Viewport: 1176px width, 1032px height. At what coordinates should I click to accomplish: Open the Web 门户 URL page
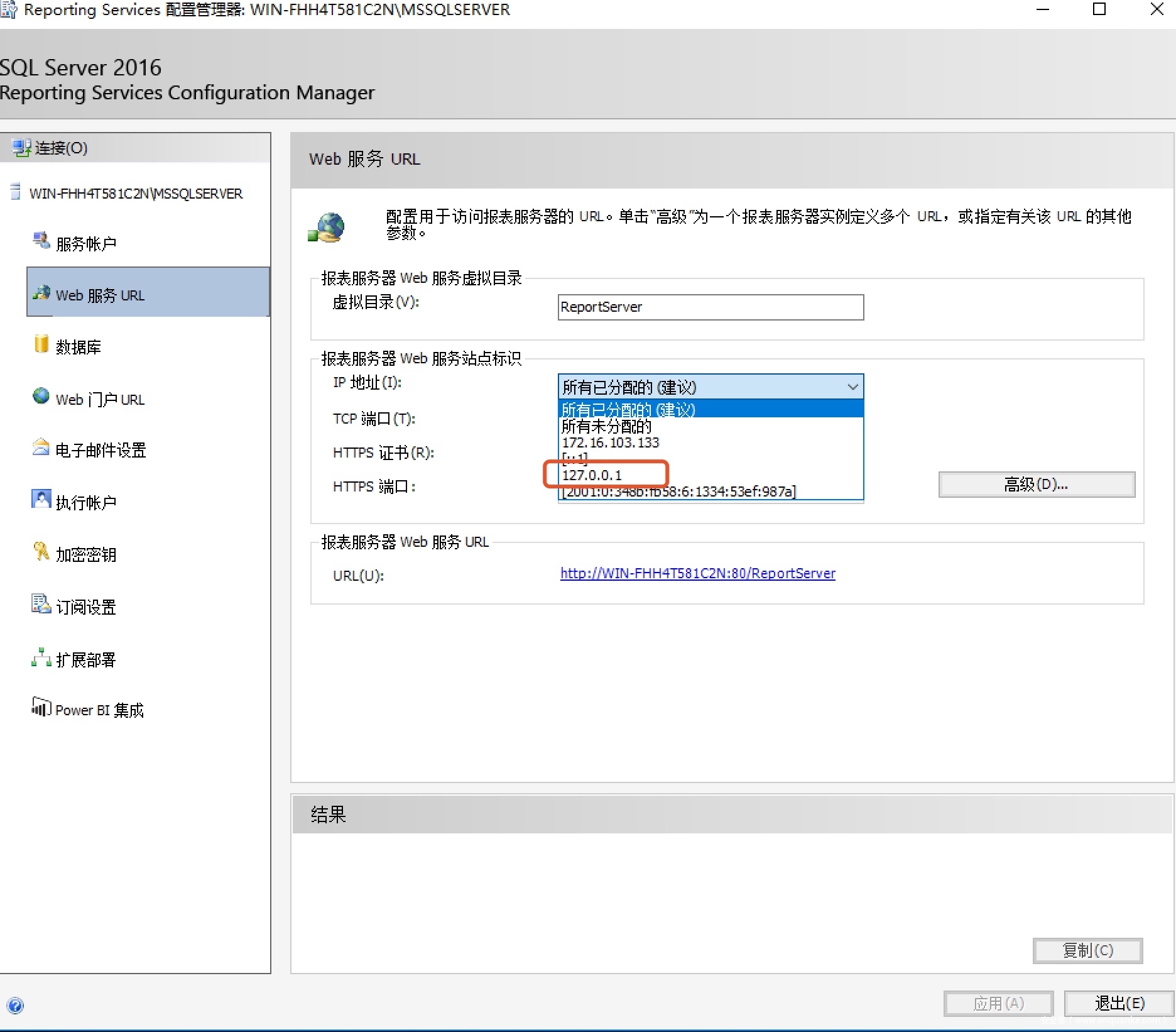[x=101, y=400]
